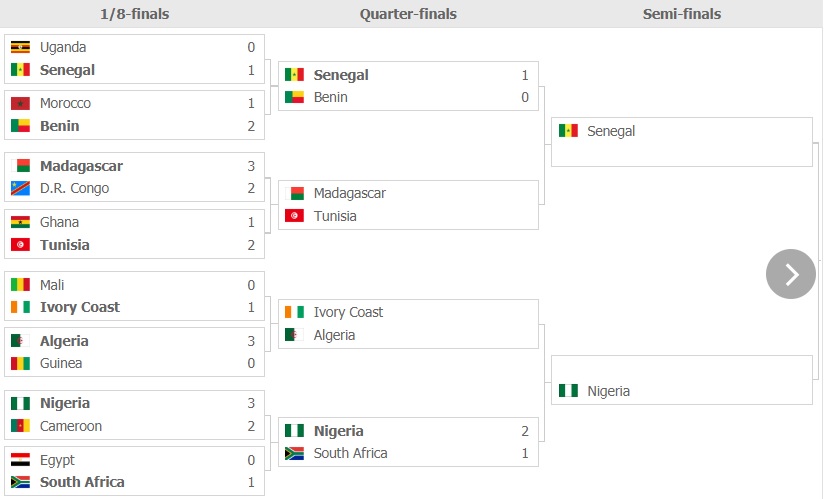Select Tunisia in the Quarter-finals match

[335, 216]
